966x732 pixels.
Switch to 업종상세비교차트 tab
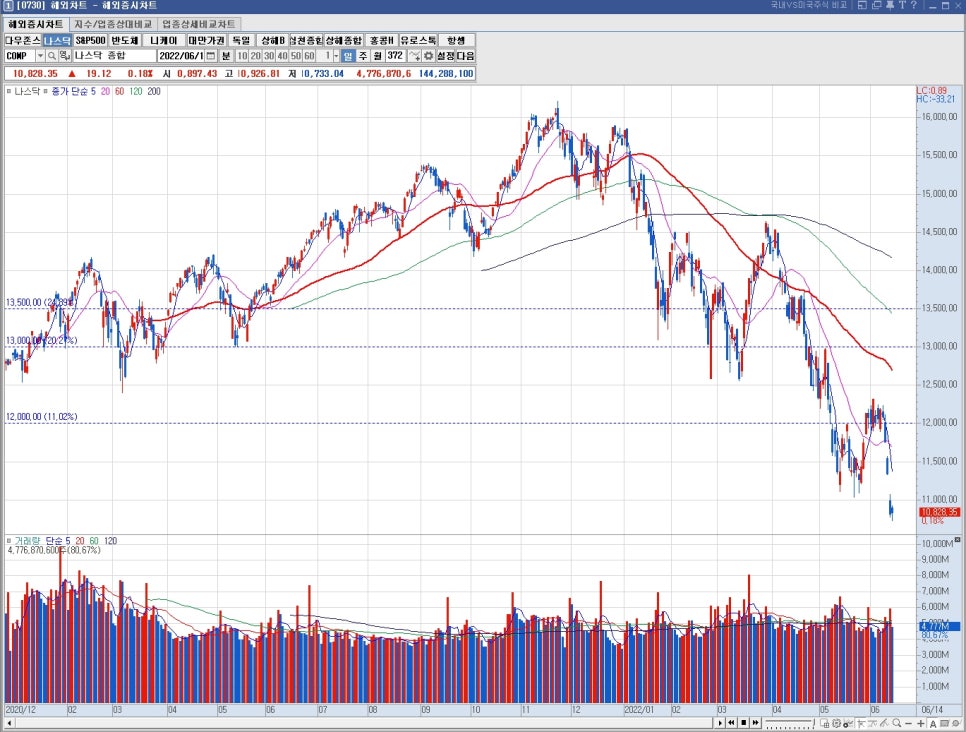click(199, 24)
